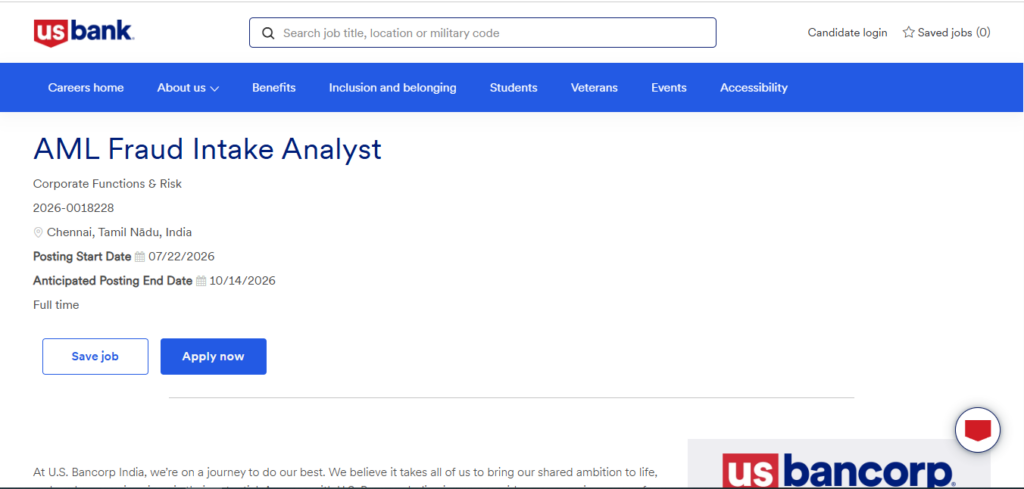Click calendar icon next to Posting Start Date
Image resolution: width=1024 pixels, height=489 pixels.
(x=140, y=257)
